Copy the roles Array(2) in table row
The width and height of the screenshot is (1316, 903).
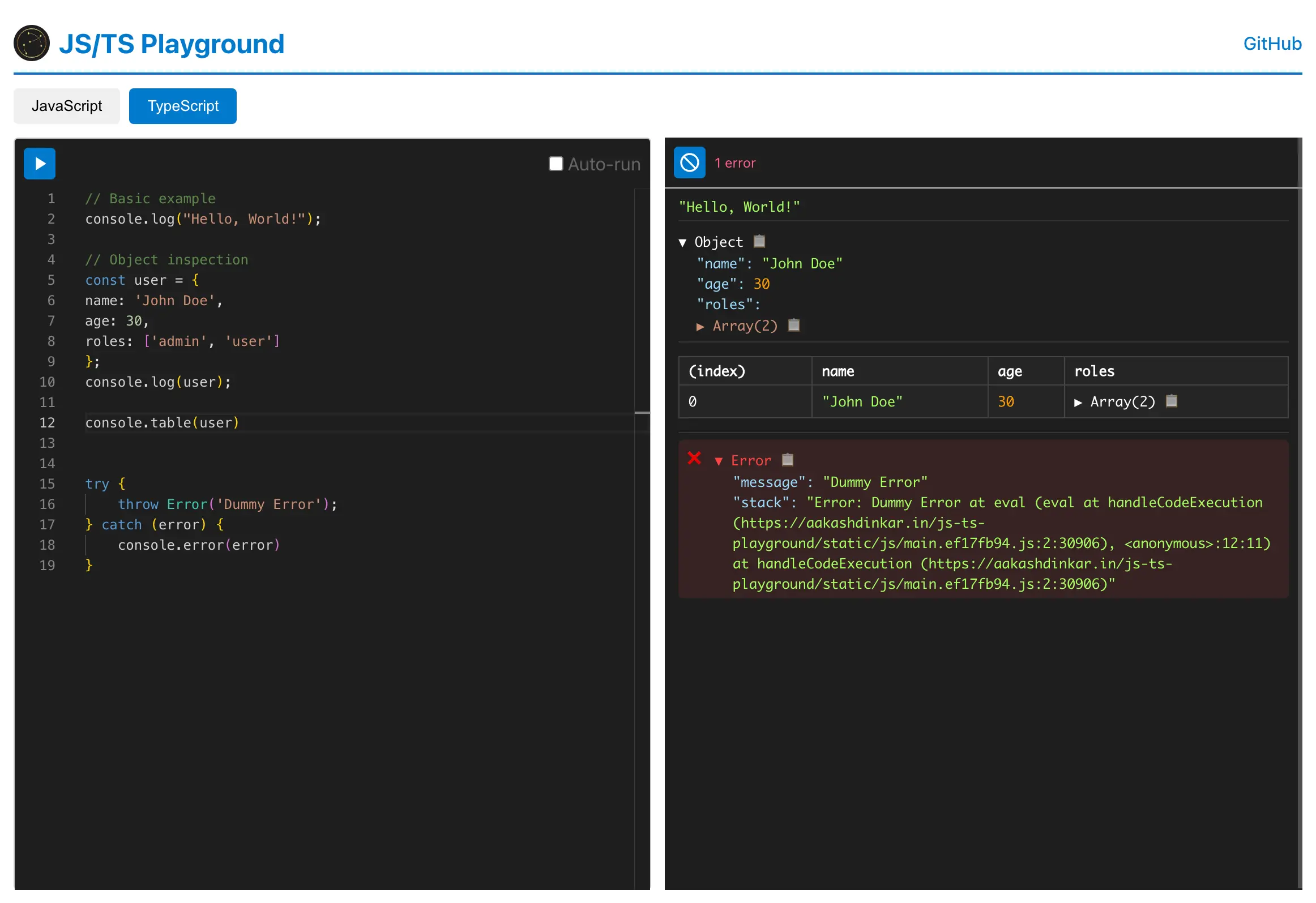[1170, 401]
